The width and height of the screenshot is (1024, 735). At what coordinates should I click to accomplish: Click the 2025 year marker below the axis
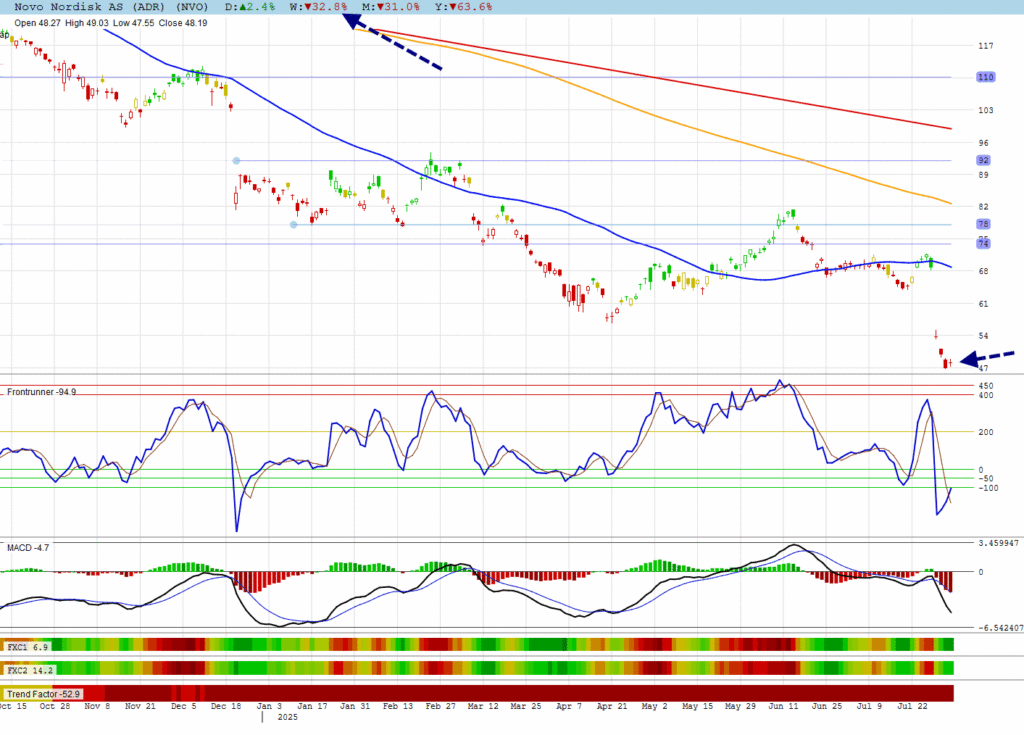(287, 717)
